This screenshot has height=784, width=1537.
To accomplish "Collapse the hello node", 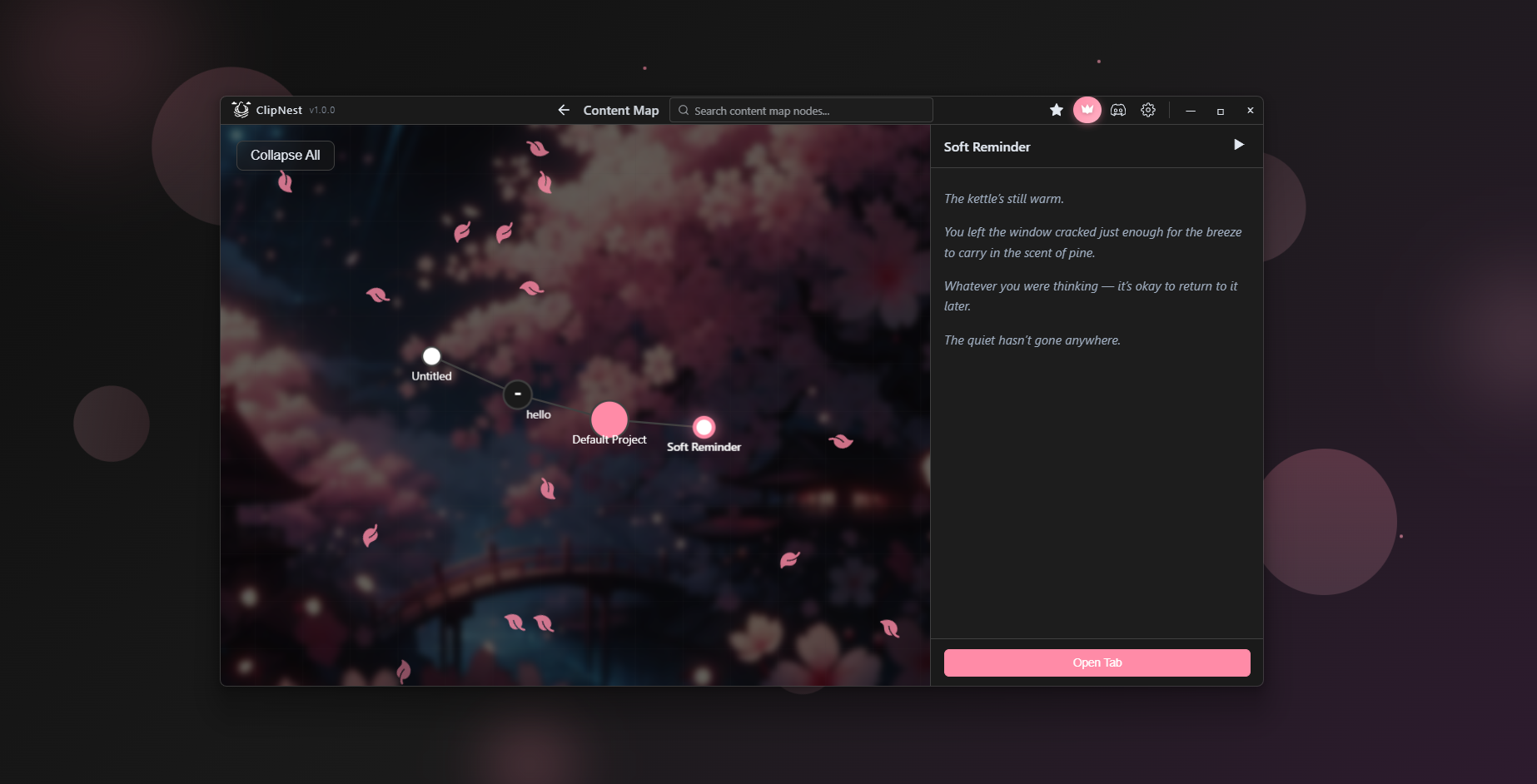I will point(518,394).
